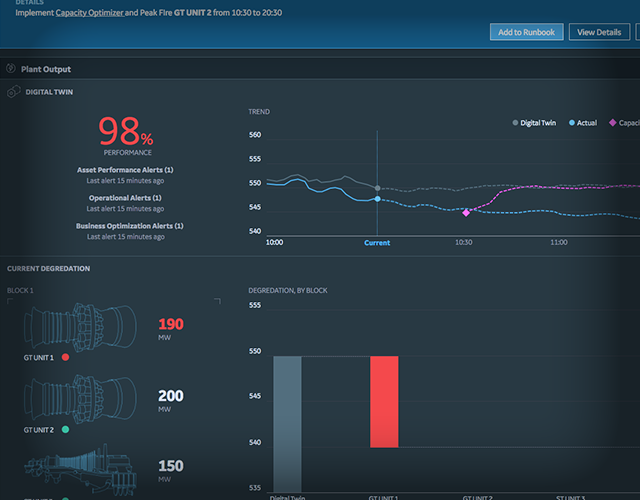
Task: Toggle the Digital Twin legend series
Action: 534,123
